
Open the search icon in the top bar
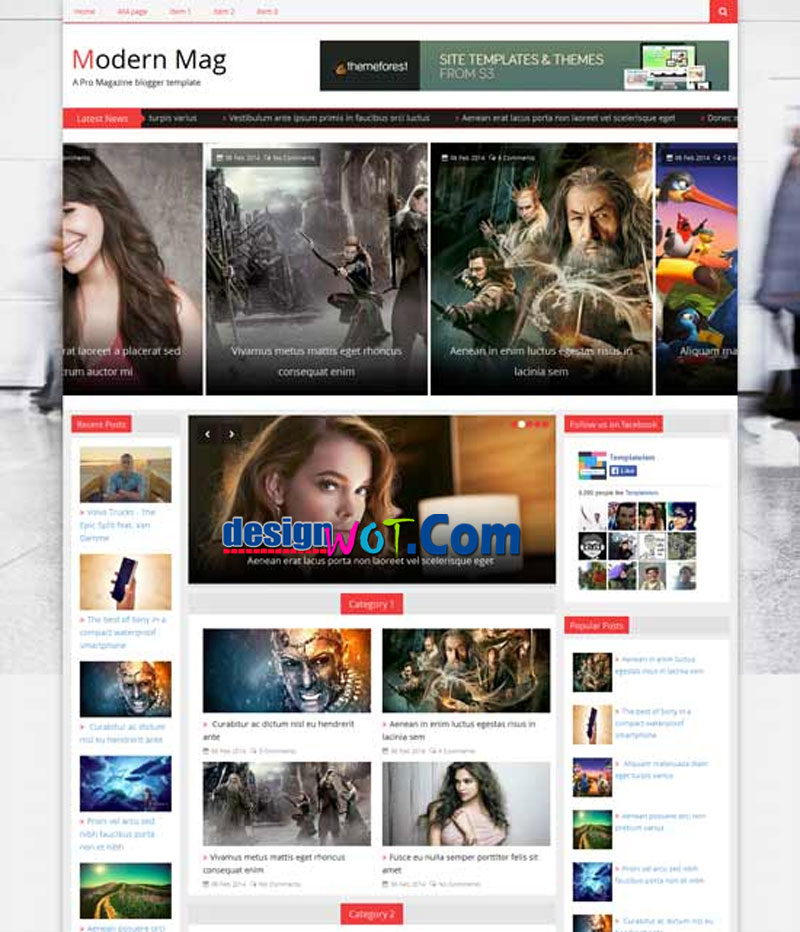(723, 11)
